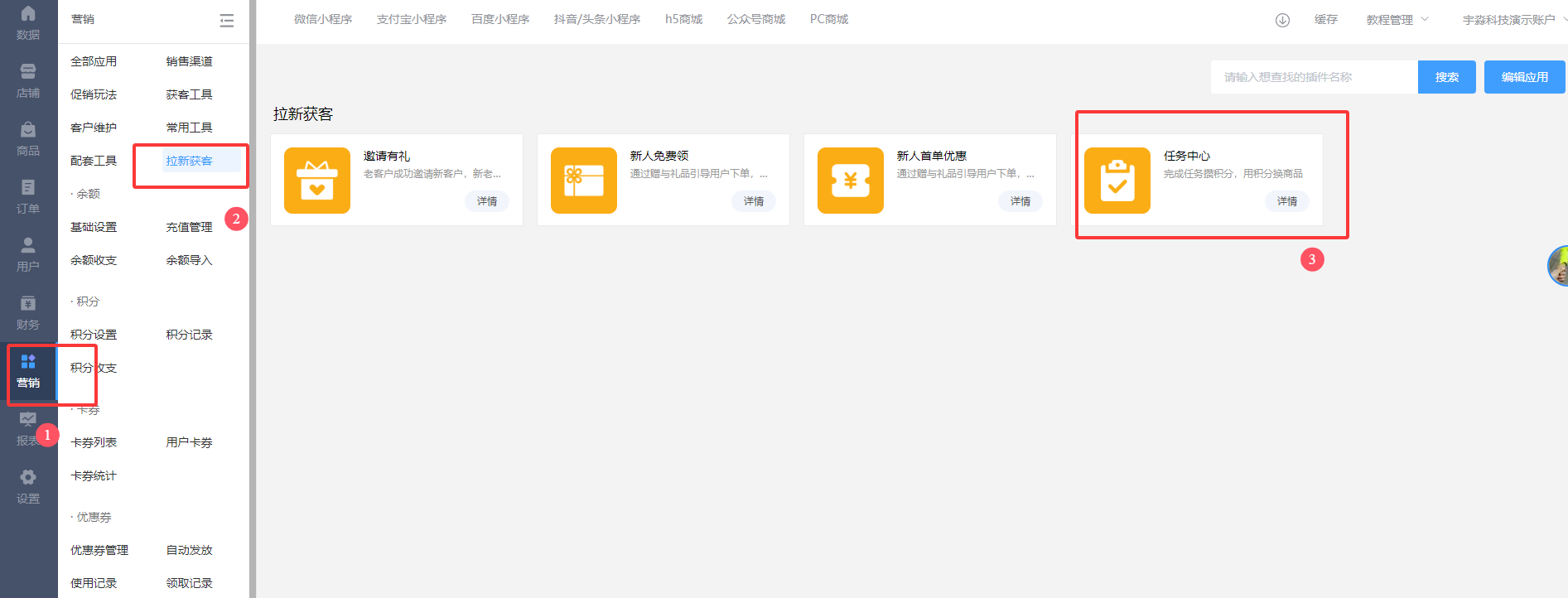
Task: Select 配套工具 menu item
Action: [94, 161]
